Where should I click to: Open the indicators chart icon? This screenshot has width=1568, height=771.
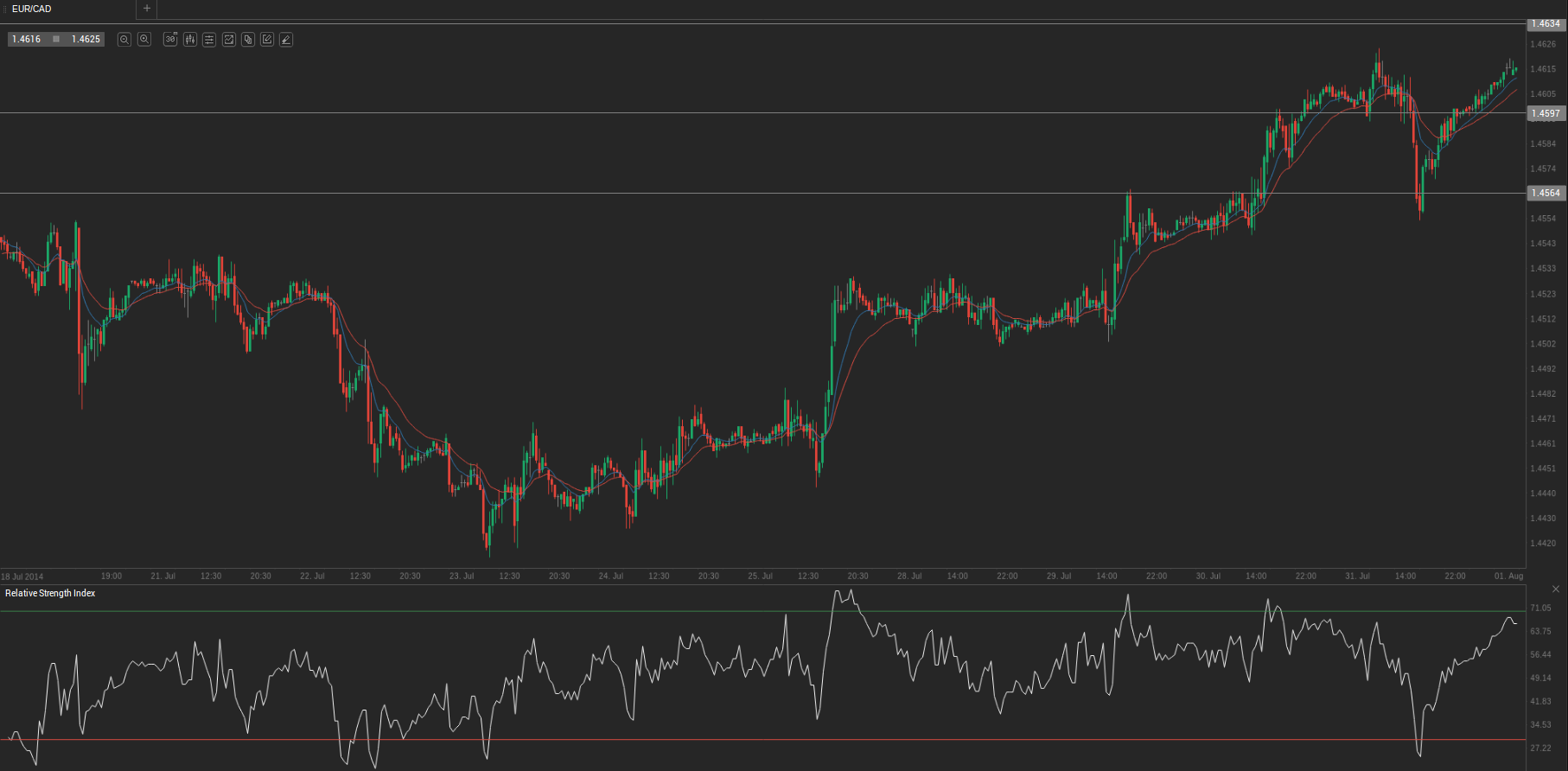pos(229,40)
